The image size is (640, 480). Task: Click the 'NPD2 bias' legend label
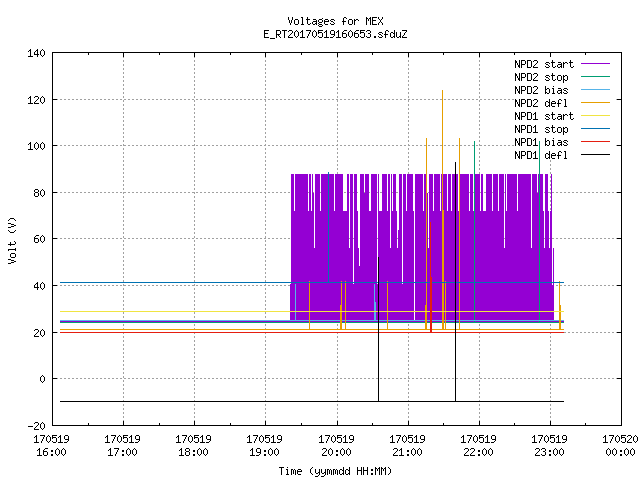tap(541, 90)
